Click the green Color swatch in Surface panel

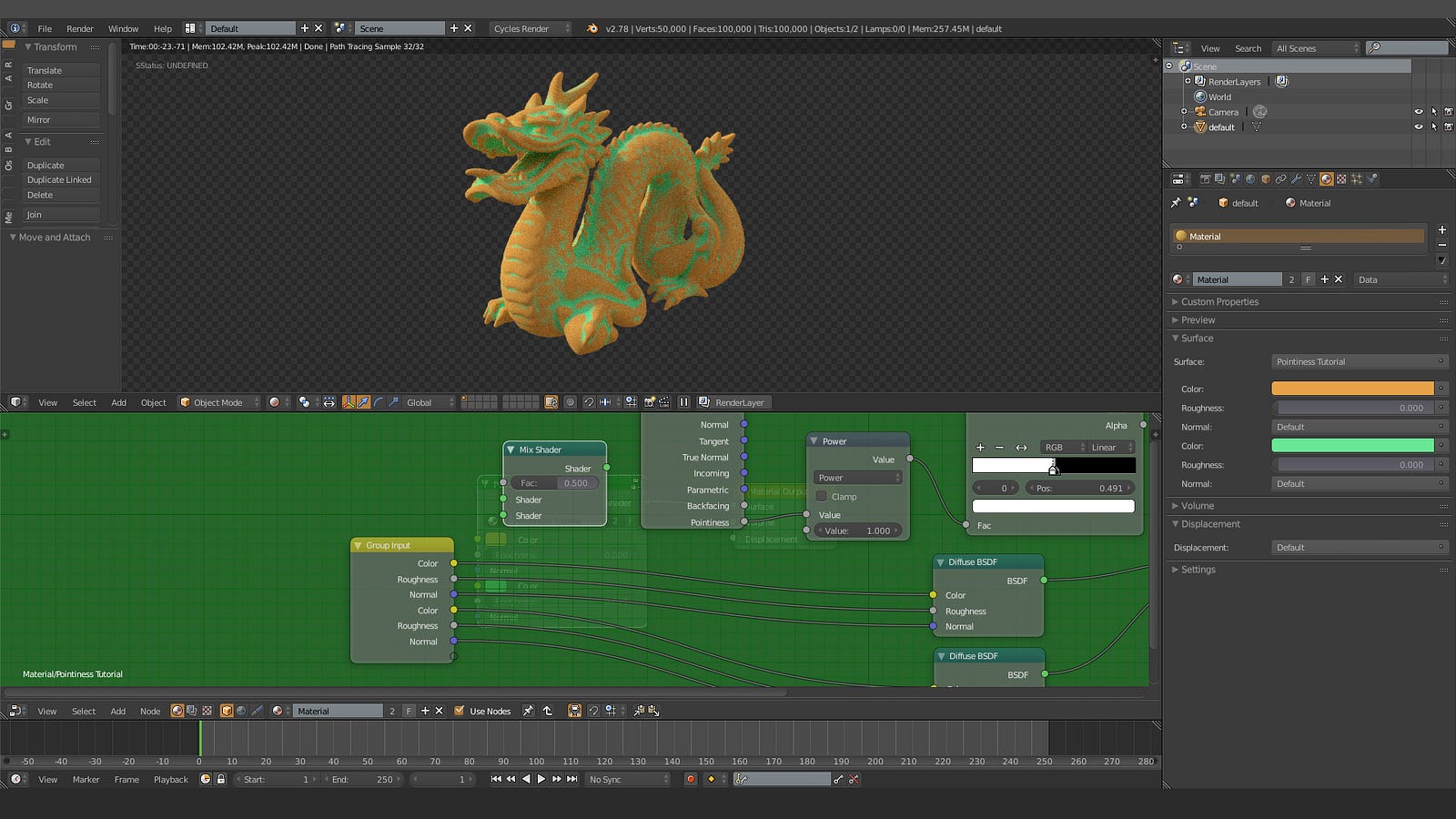coord(1352,446)
